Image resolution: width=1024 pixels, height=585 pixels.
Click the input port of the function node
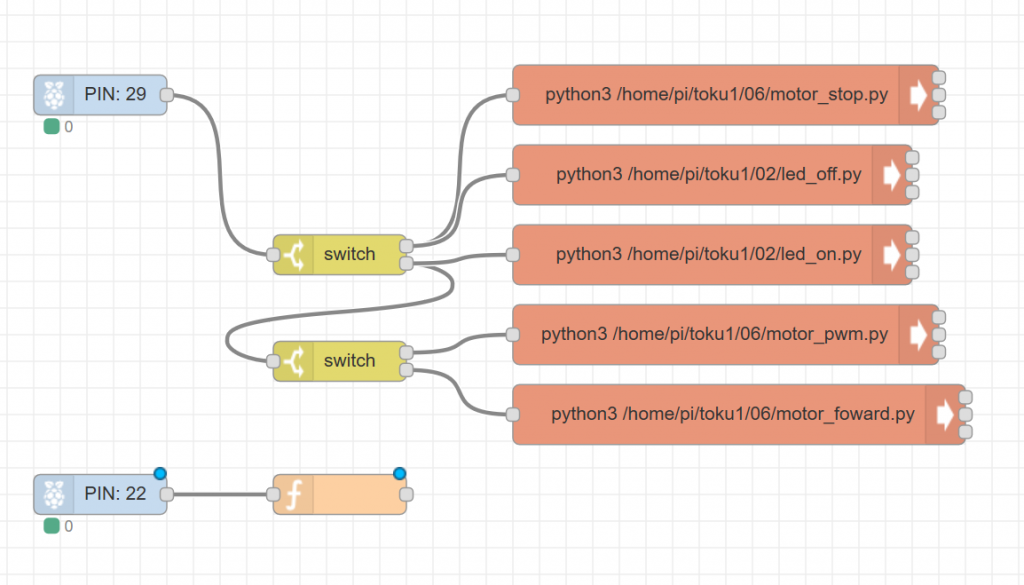[273, 494]
